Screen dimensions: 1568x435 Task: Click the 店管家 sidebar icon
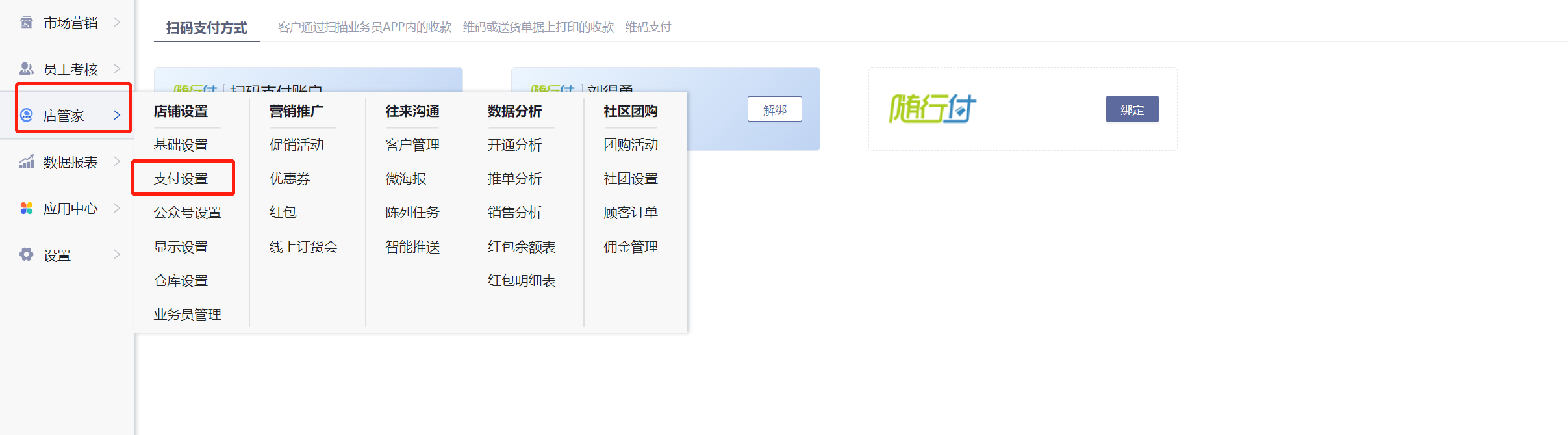pos(26,115)
